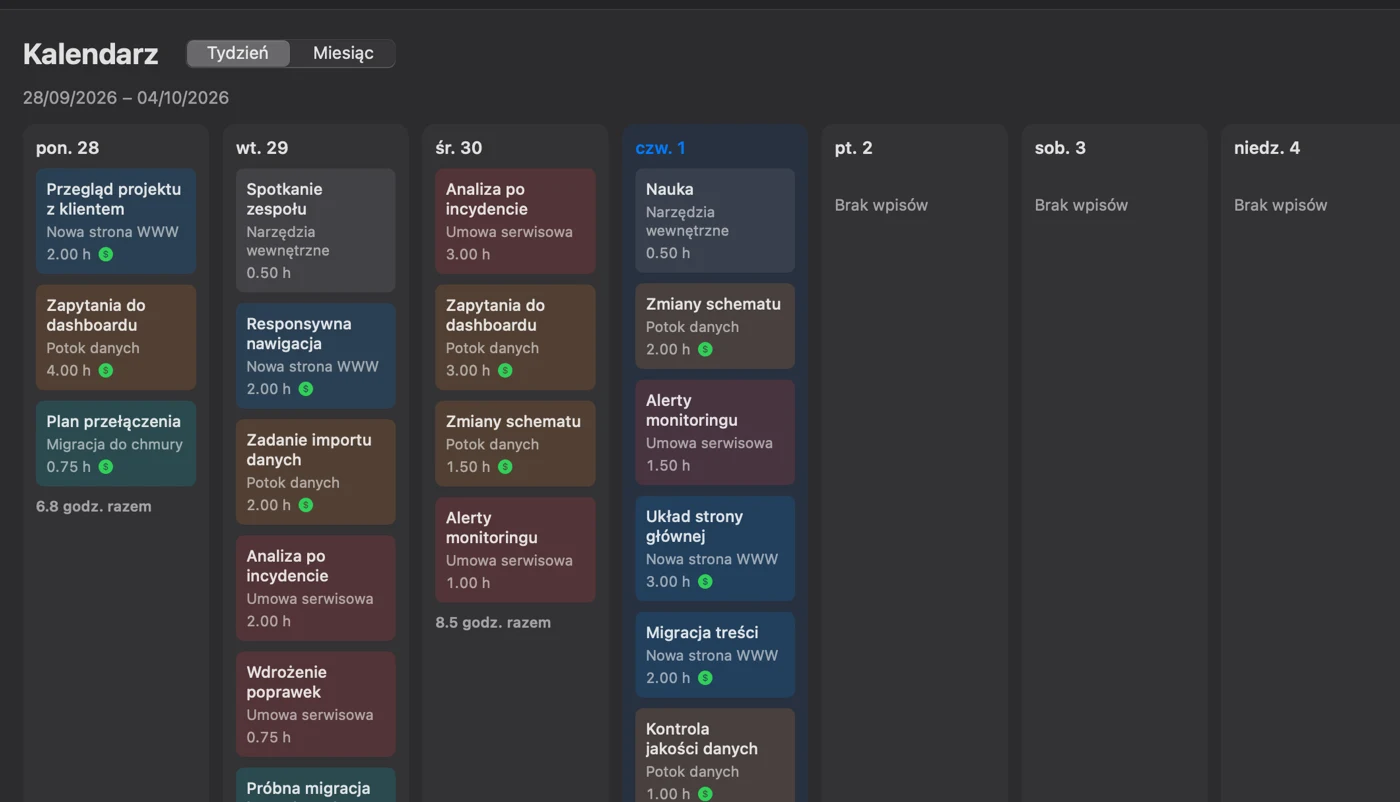Open Wednesday's Analiza po incydencie entry
The image size is (1400, 802).
(515, 221)
